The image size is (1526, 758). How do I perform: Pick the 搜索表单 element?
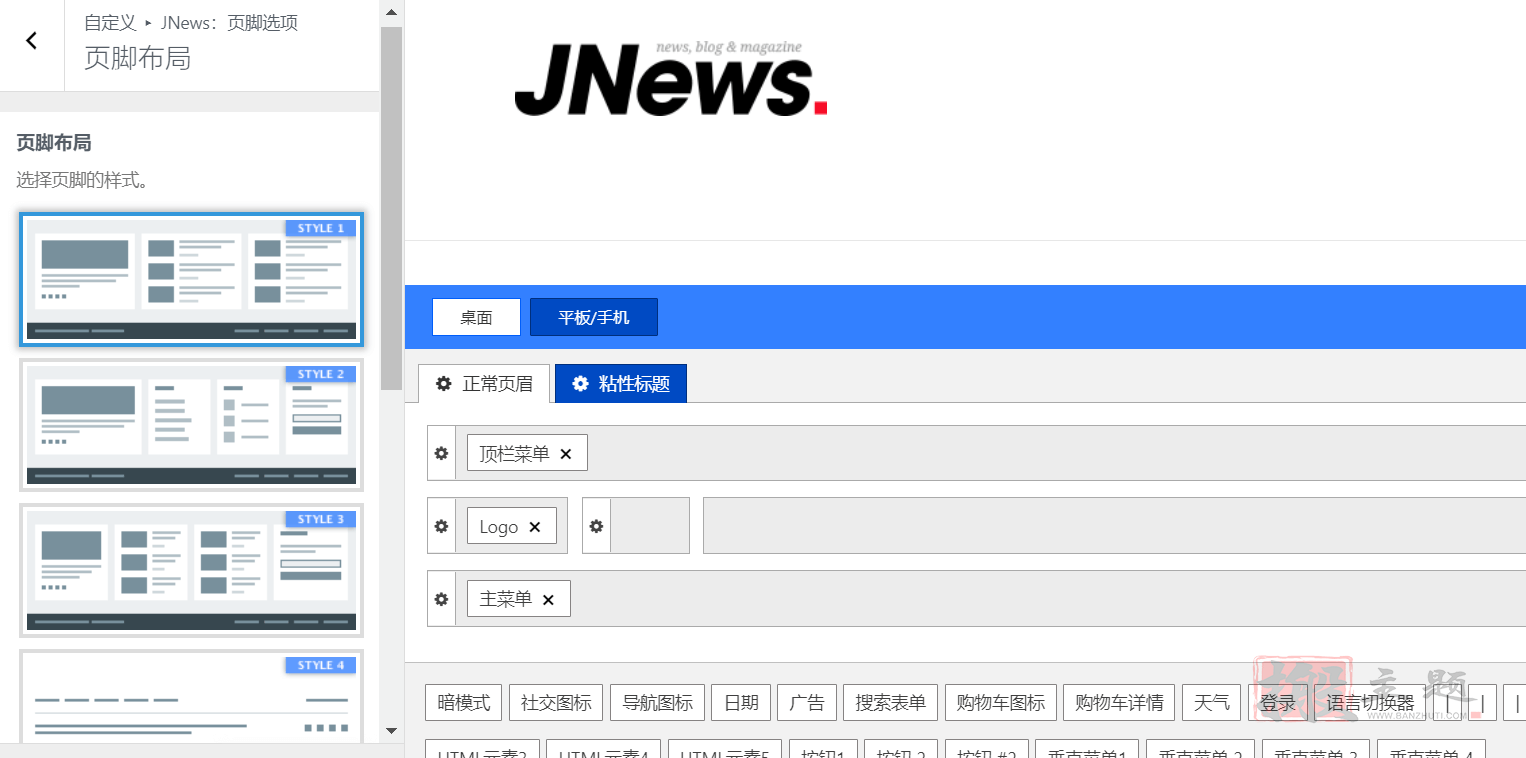pos(891,703)
